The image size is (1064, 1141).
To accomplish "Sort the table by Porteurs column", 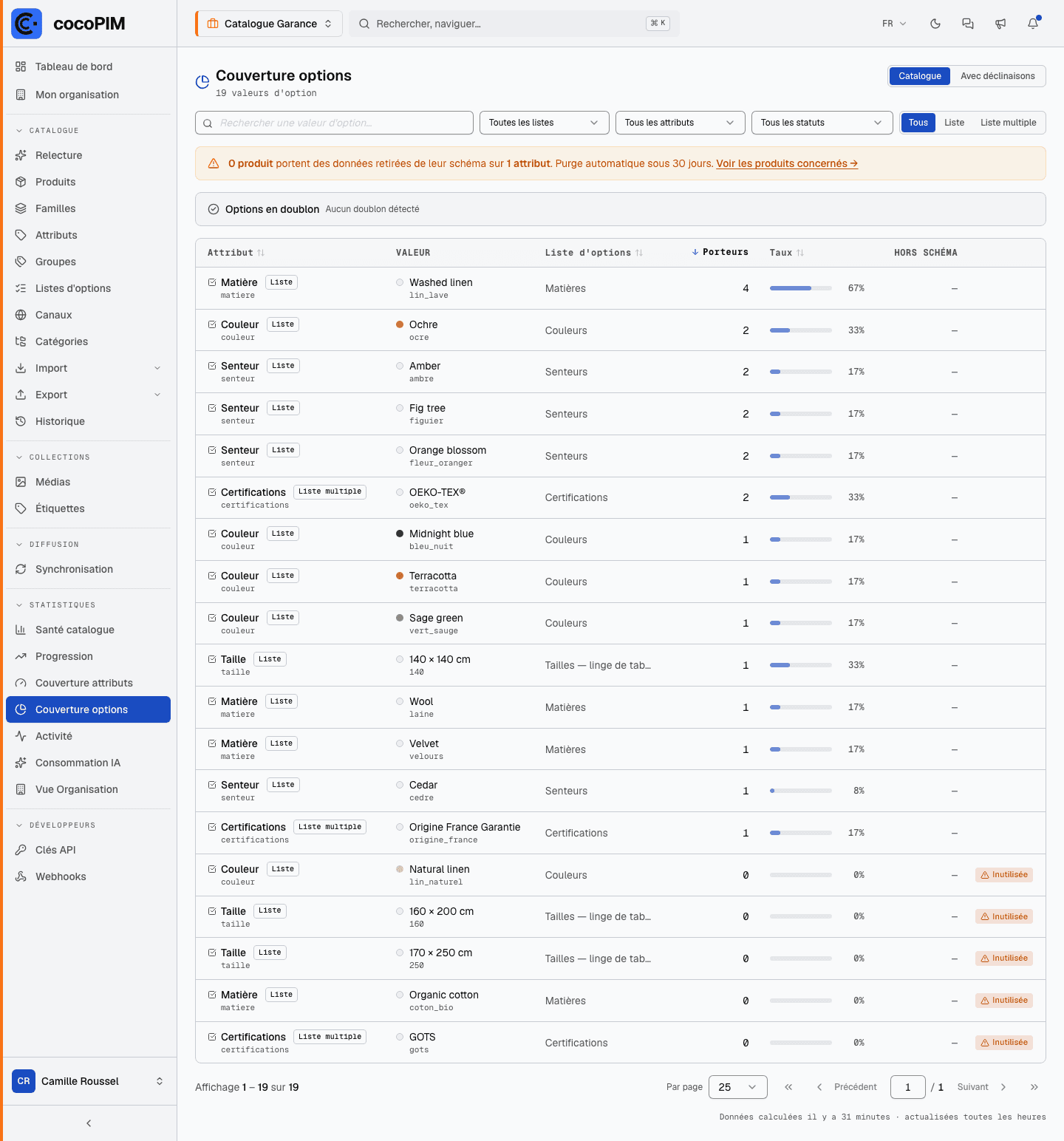I will [720, 252].
